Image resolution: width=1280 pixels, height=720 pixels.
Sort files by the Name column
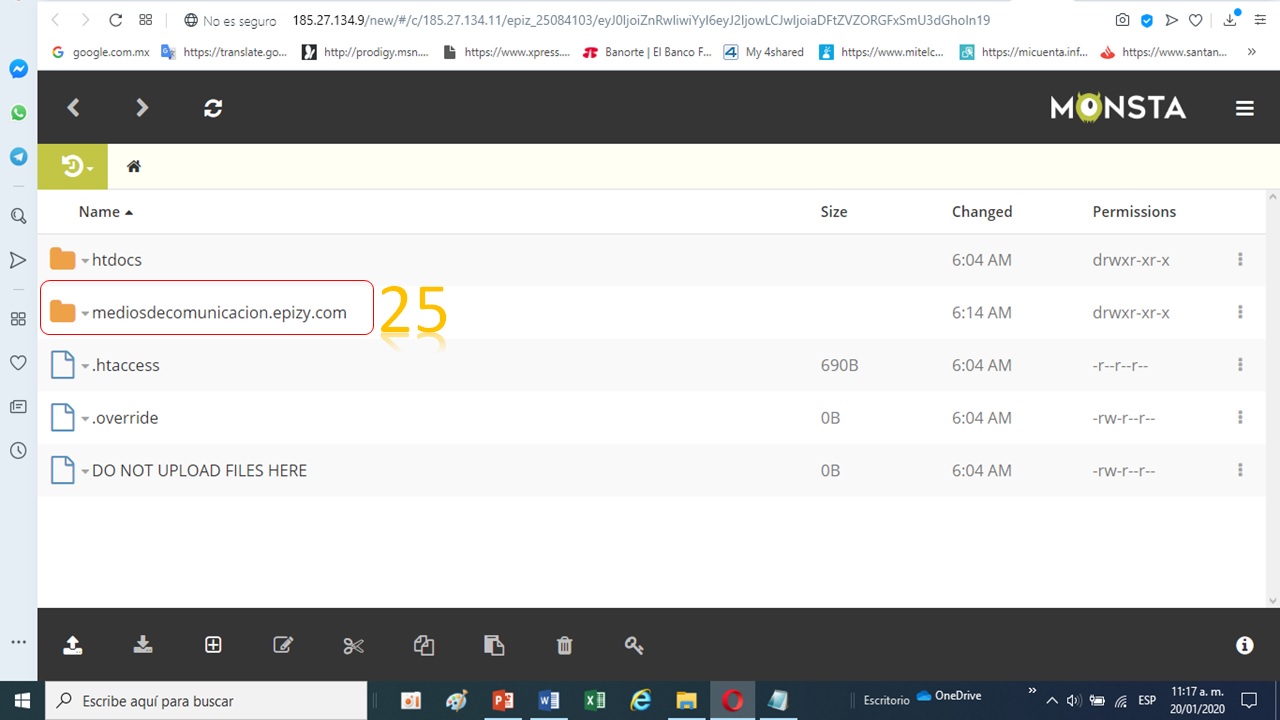(x=99, y=212)
